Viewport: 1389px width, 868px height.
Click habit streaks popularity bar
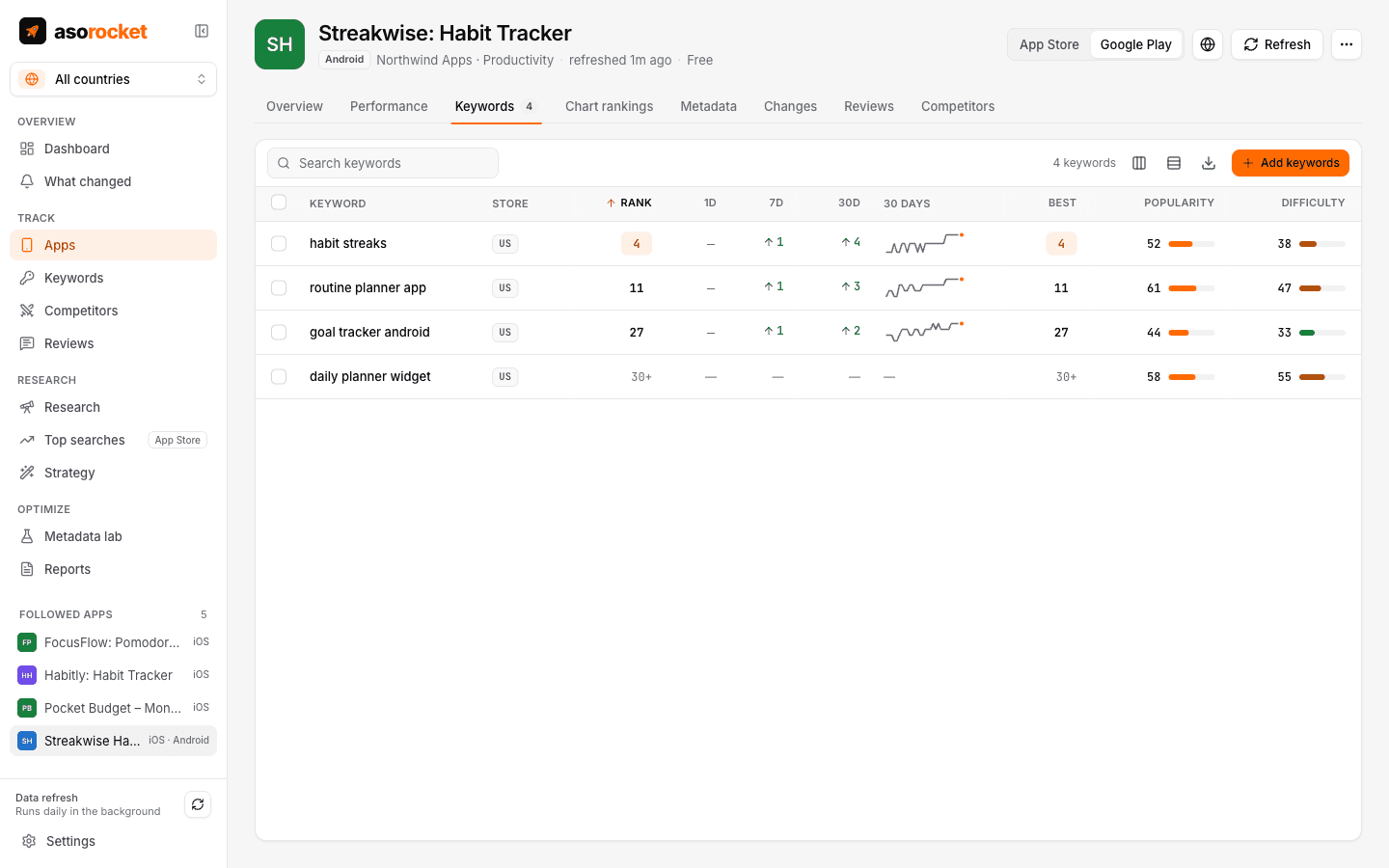1191,244
